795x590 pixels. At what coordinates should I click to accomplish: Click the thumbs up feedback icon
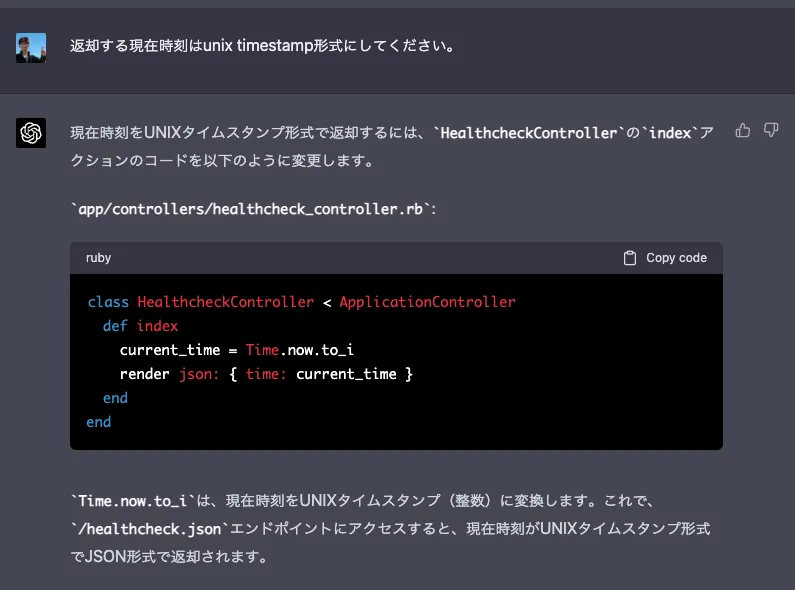pyautogui.click(x=743, y=130)
